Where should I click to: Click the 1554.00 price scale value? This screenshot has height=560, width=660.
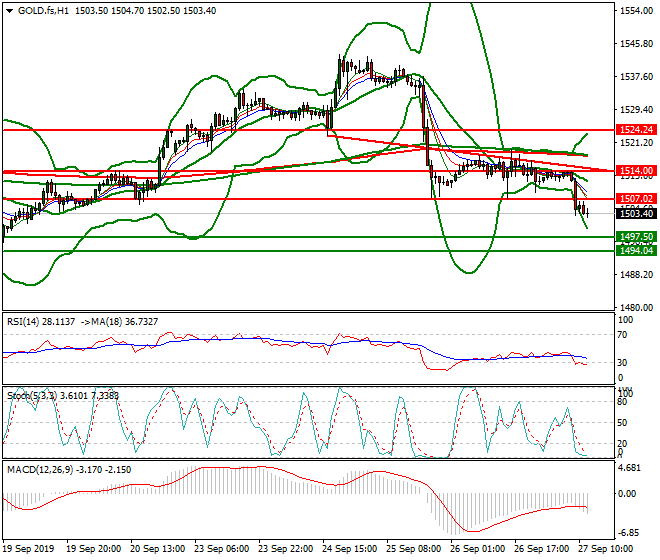coord(636,11)
